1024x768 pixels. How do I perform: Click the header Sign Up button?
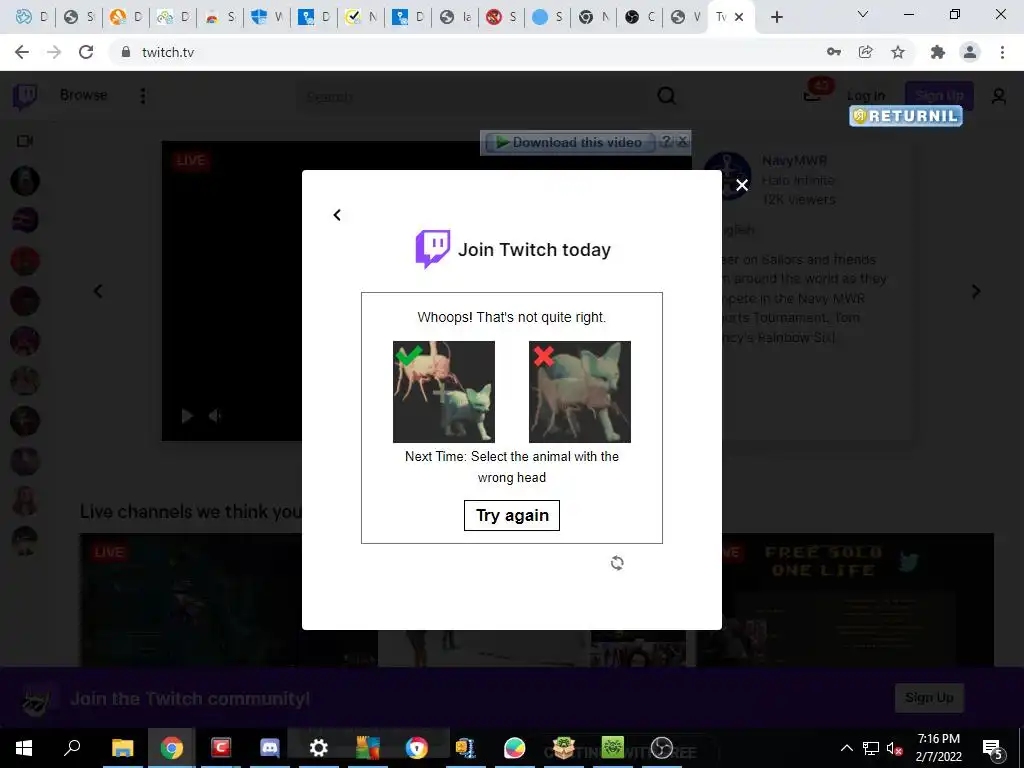coord(940,95)
